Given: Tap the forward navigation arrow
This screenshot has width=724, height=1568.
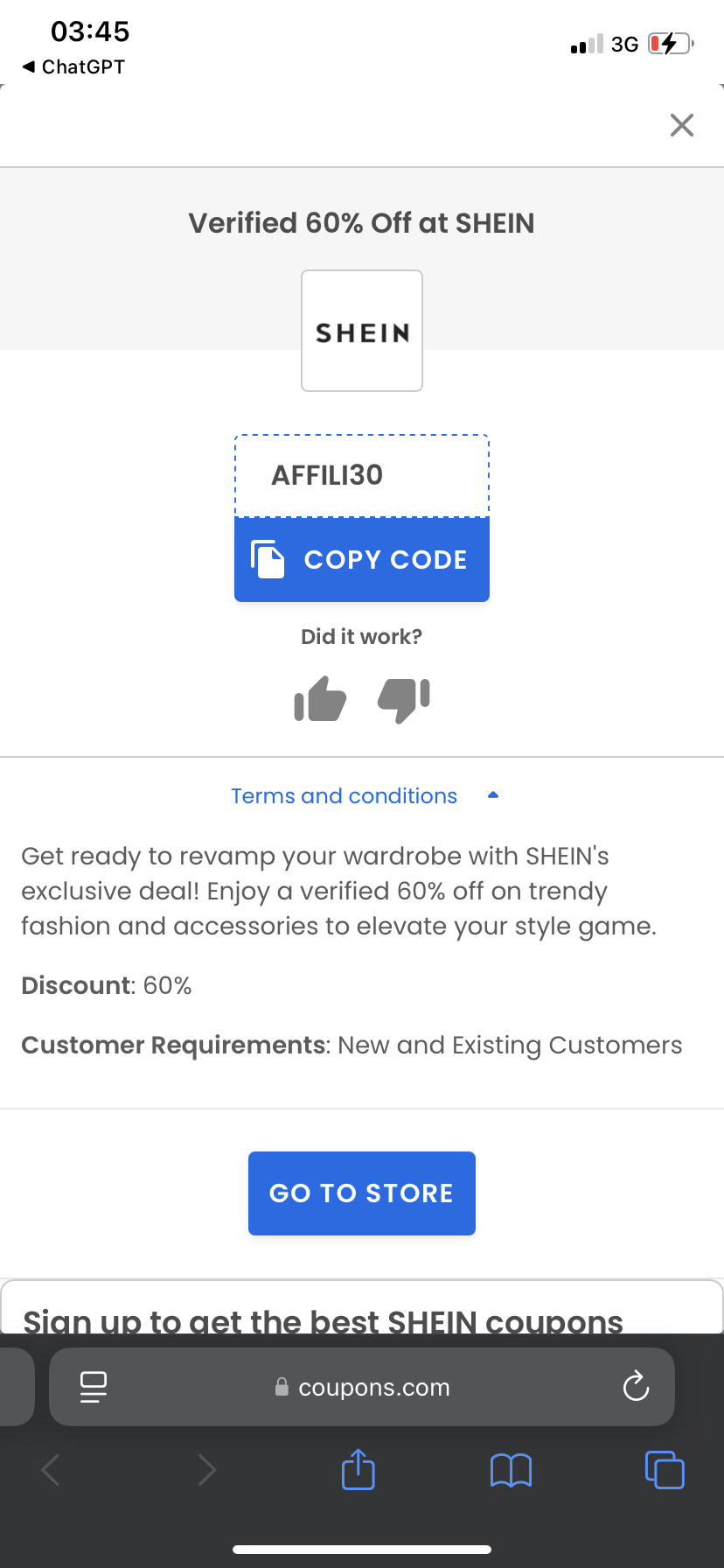Looking at the screenshot, I should coord(206,1470).
